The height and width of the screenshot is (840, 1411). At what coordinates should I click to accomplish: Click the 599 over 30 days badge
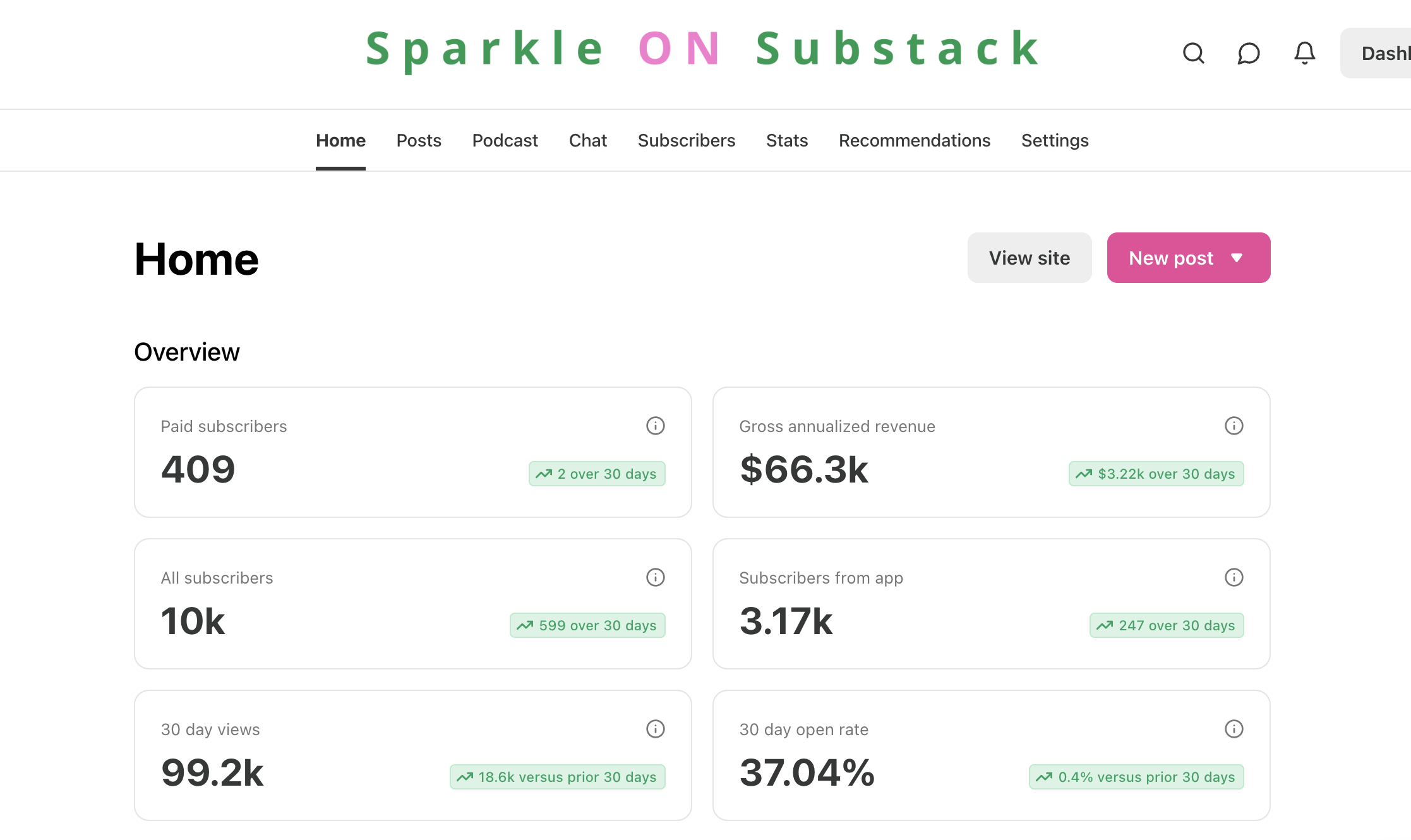click(x=587, y=625)
